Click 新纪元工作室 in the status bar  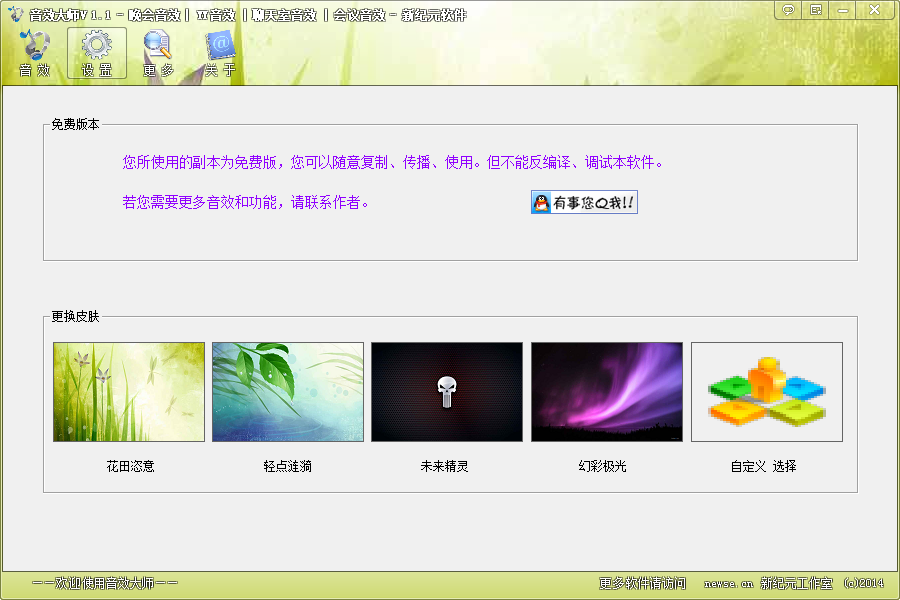(796, 583)
